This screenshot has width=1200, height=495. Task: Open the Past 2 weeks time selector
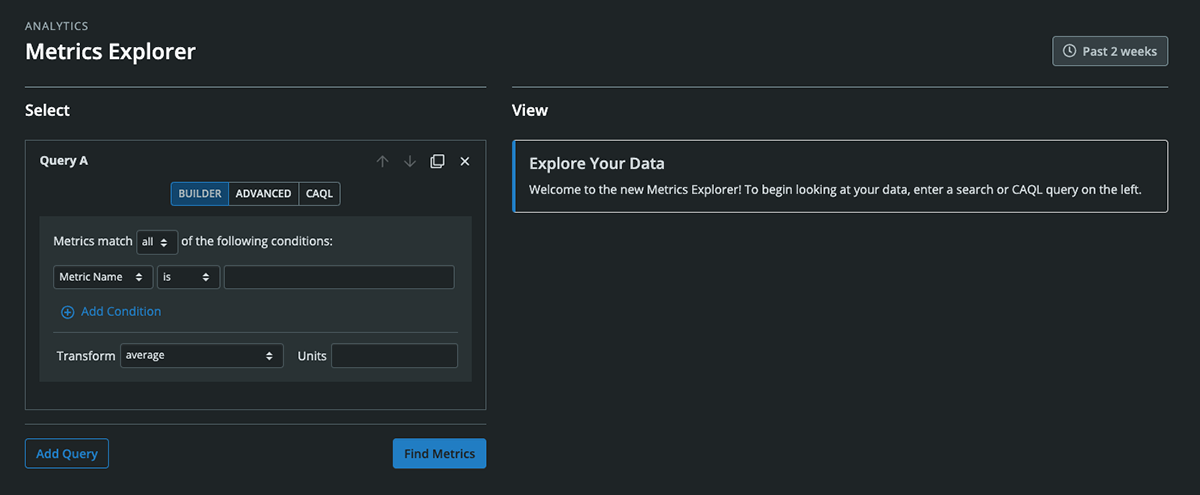(1110, 51)
